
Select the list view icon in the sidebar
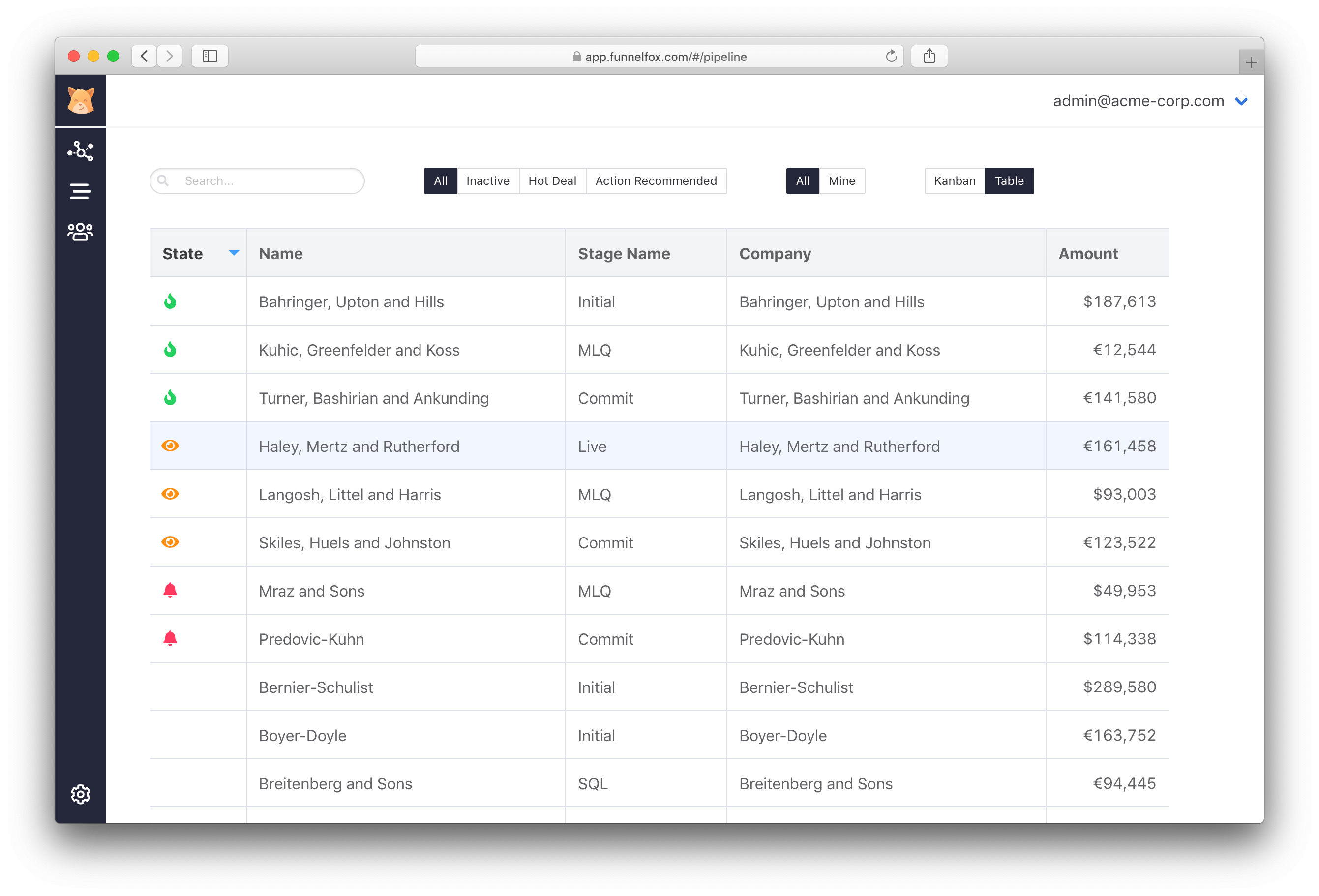click(80, 191)
